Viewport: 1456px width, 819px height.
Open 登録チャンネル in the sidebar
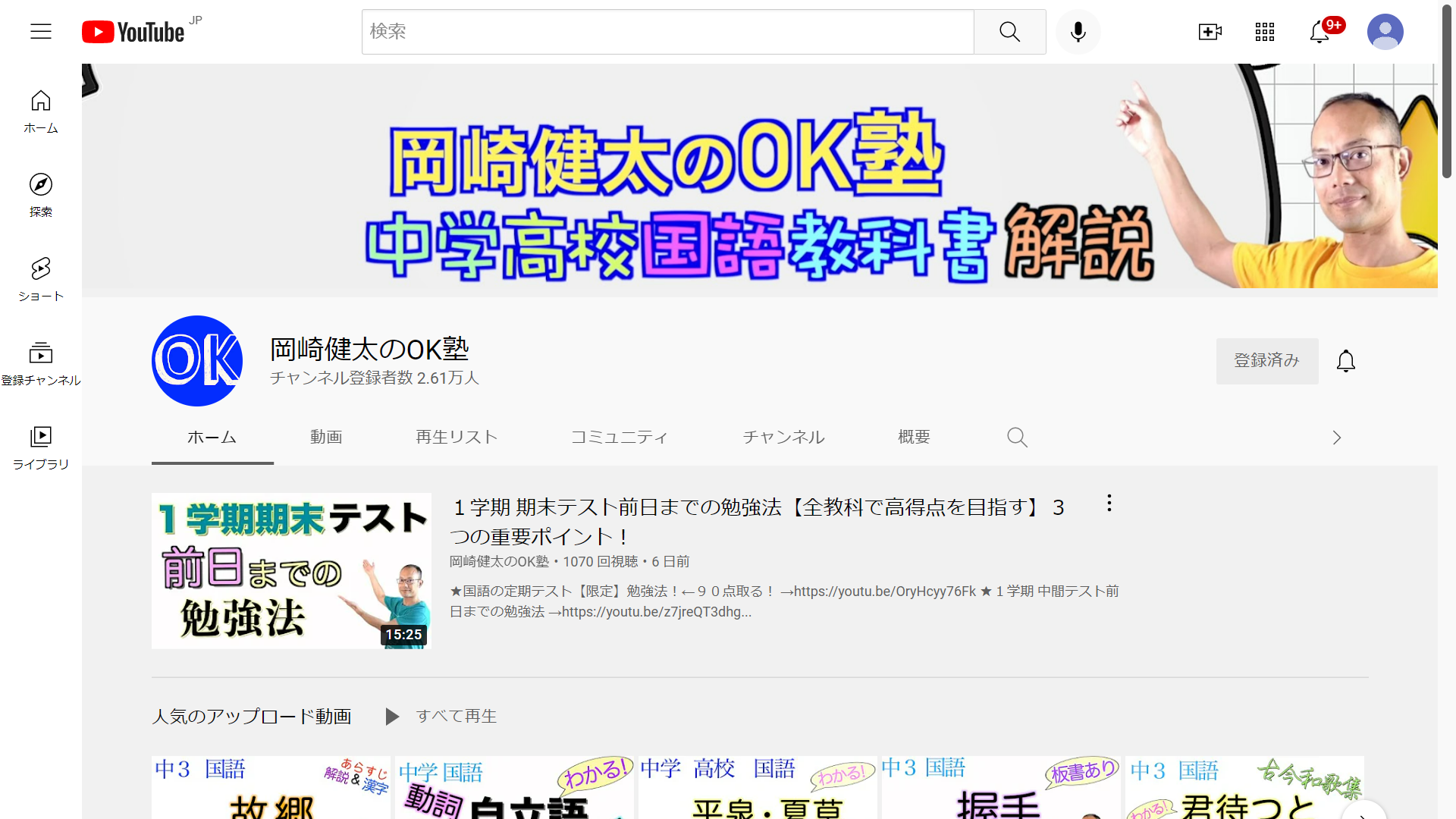point(41,363)
